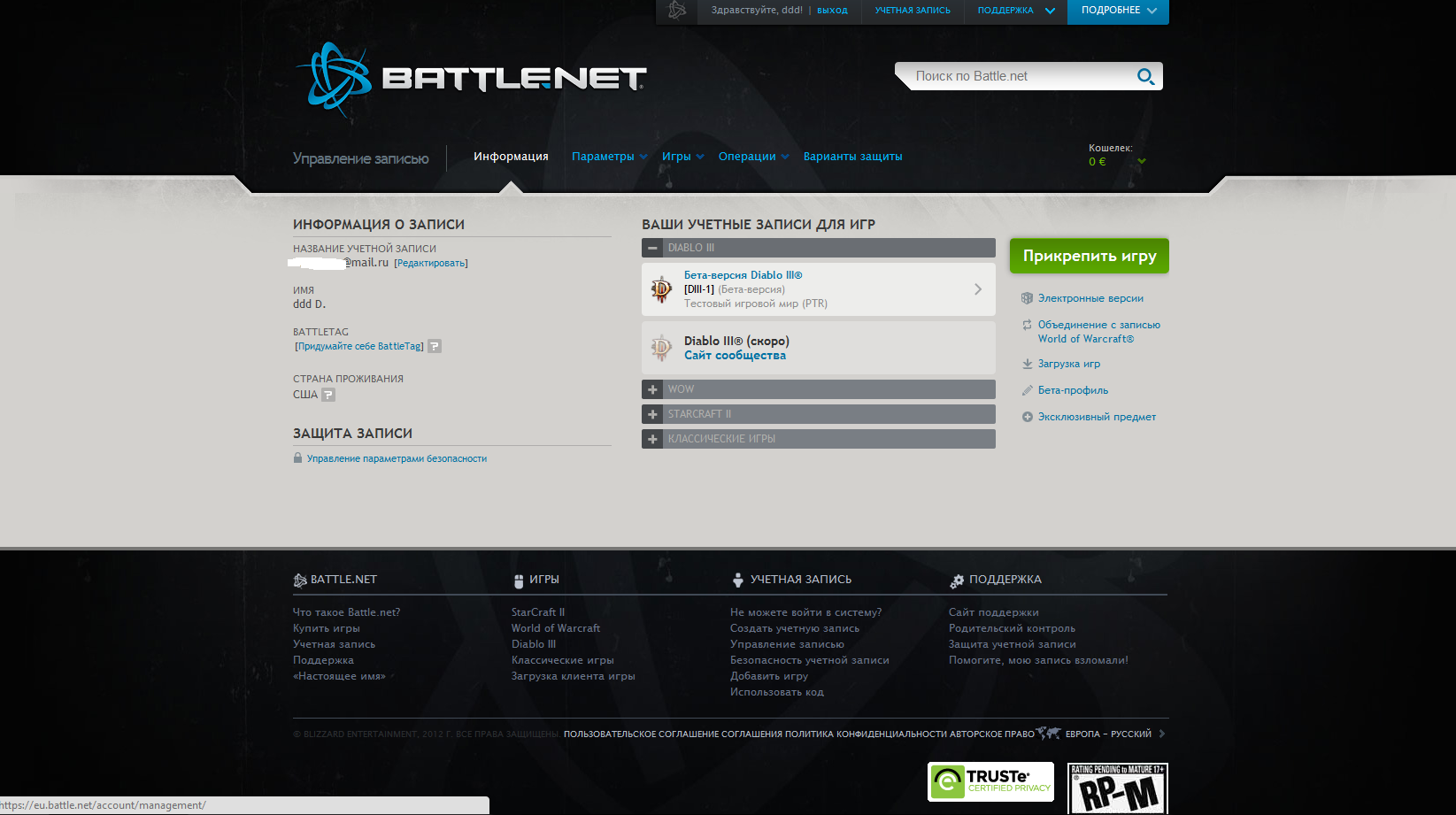The height and width of the screenshot is (815, 1456).
Task: Click footer link Создать учетную запись
Action: click(x=795, y=628)
